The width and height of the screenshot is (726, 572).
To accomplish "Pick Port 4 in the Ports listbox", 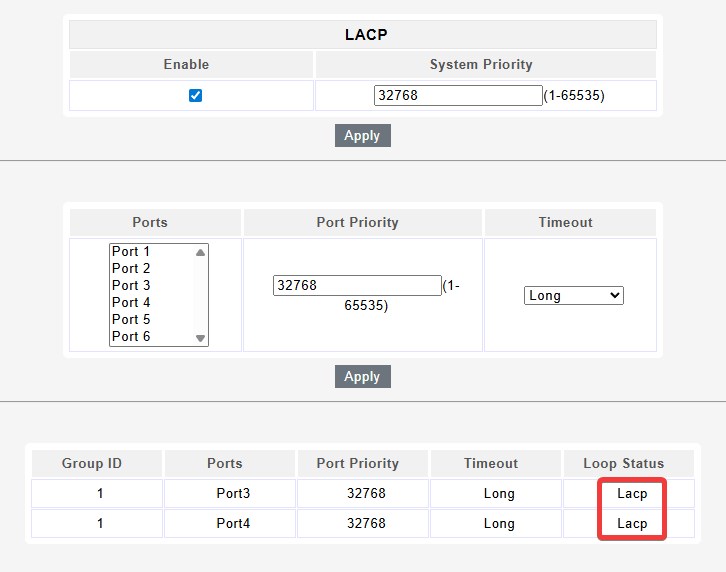I will (150, 303).
